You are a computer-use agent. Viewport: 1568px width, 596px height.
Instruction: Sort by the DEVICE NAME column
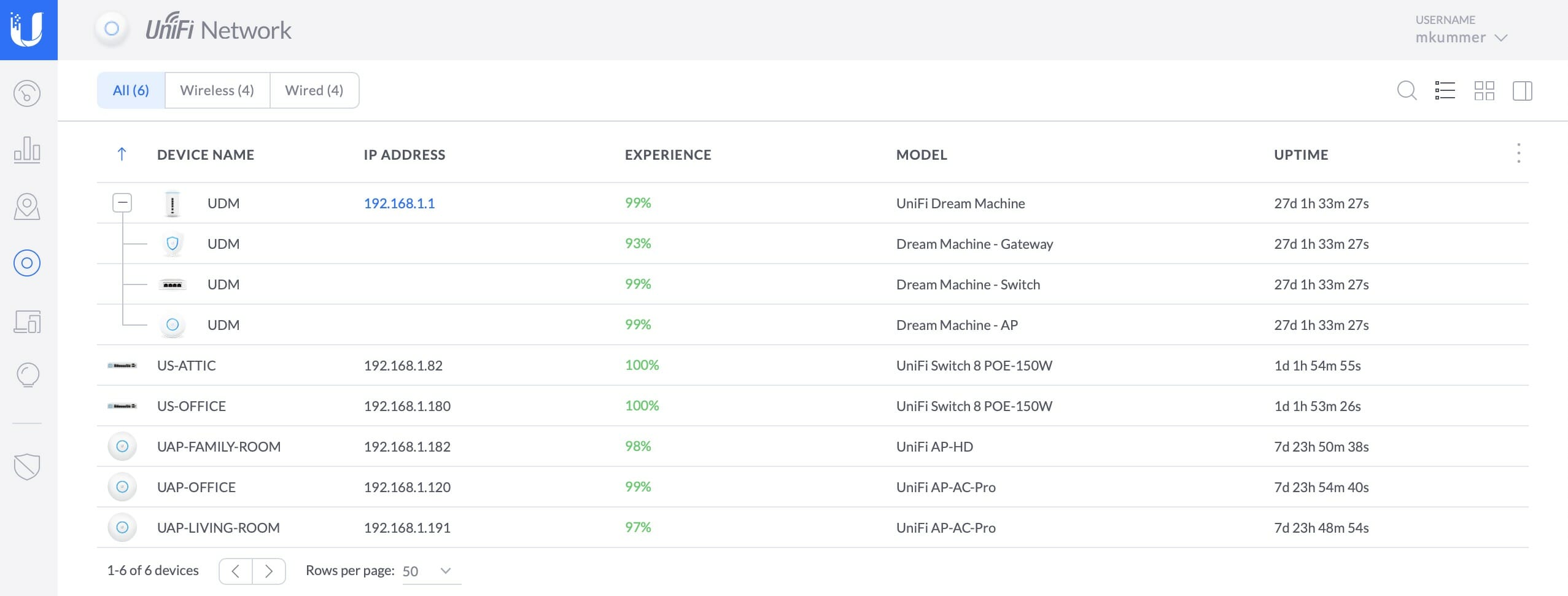click(x=206, y=155)
